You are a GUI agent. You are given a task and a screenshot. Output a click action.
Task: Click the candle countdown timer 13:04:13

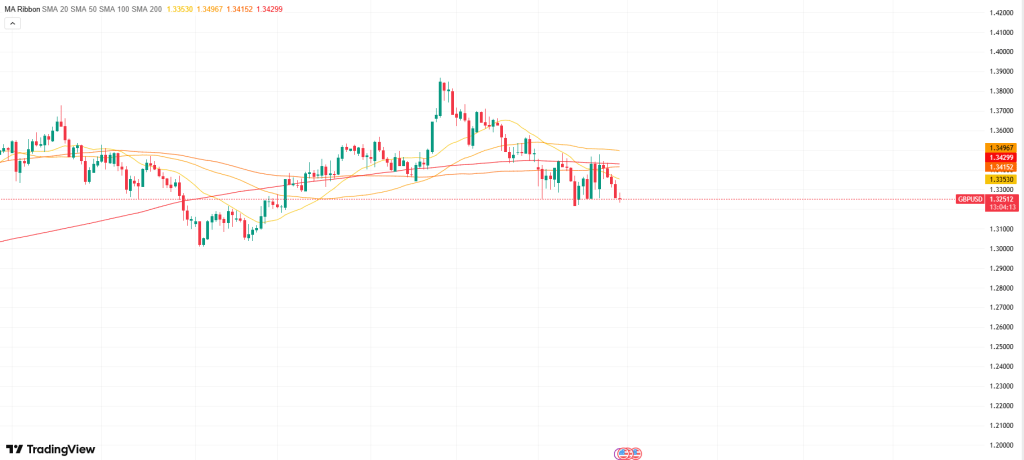pos(1001,208)
